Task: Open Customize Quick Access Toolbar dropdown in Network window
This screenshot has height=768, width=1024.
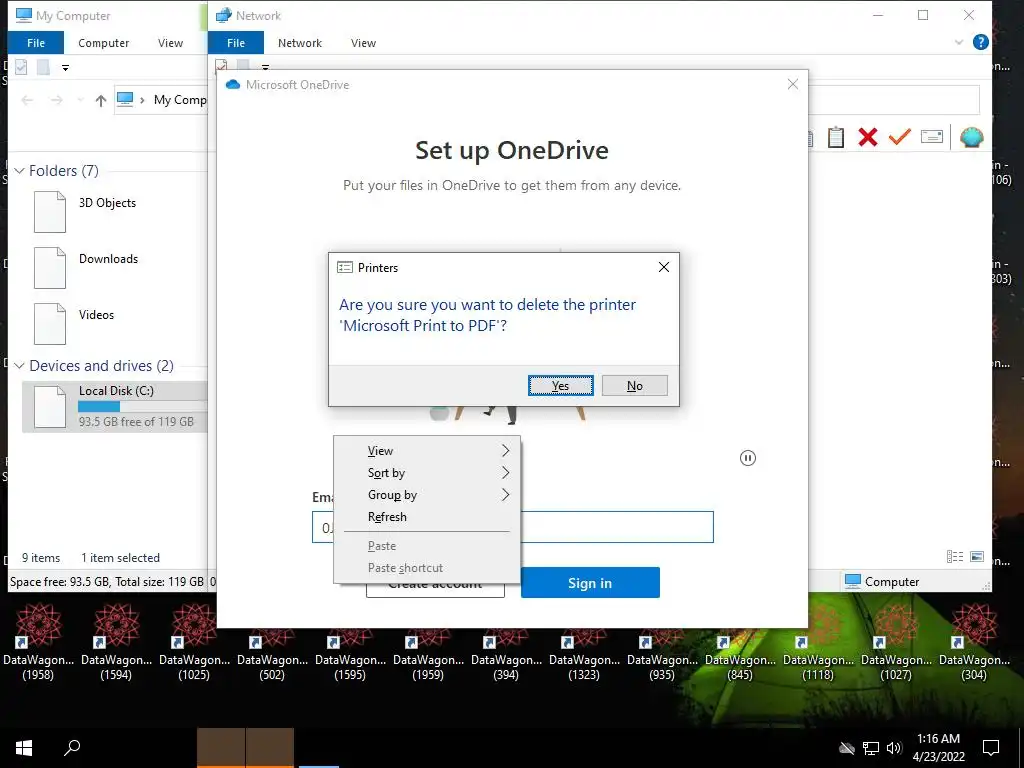Action: (x=265, y=67)
